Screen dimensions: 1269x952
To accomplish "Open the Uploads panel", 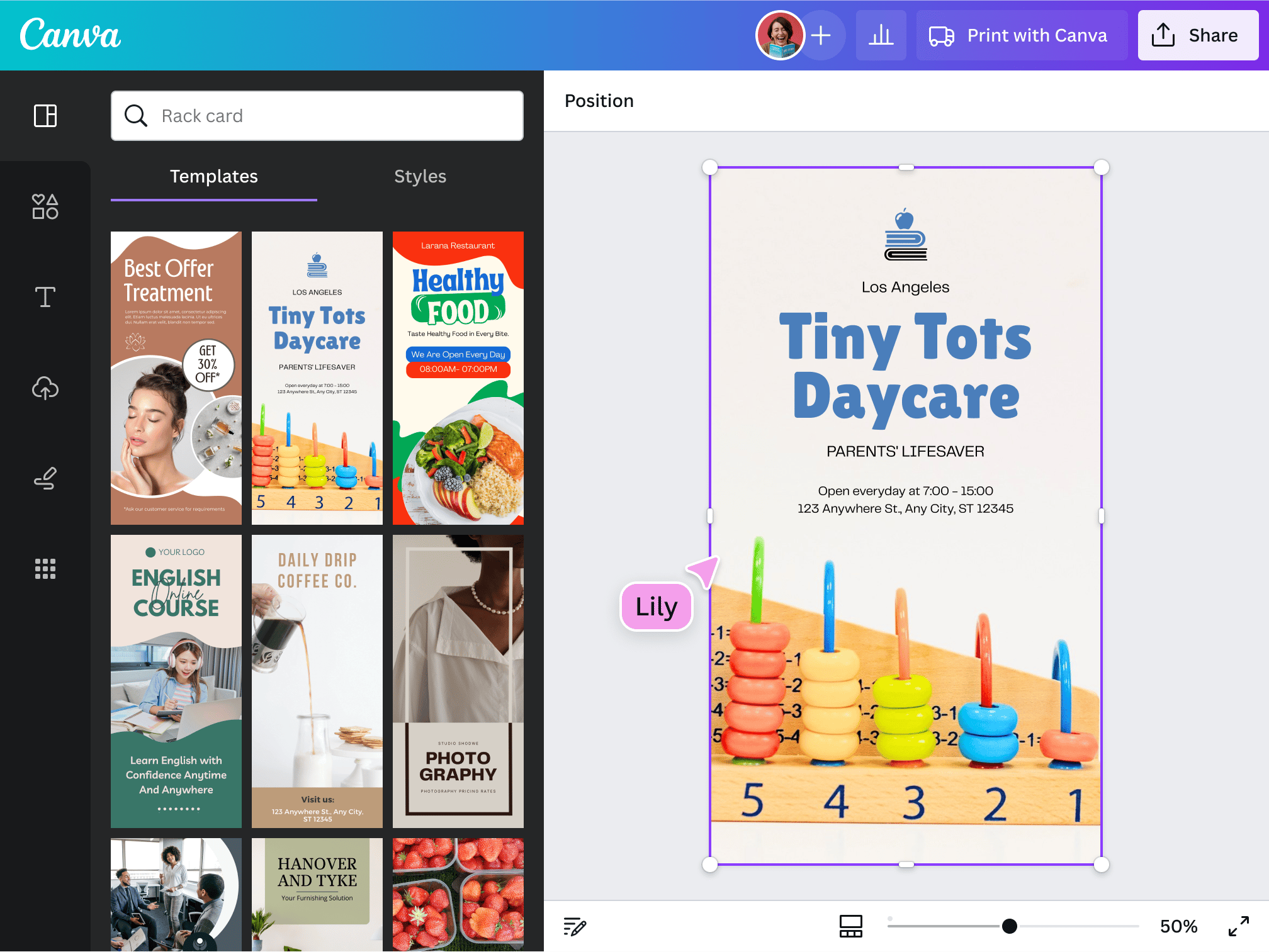I will click(45, 388).
